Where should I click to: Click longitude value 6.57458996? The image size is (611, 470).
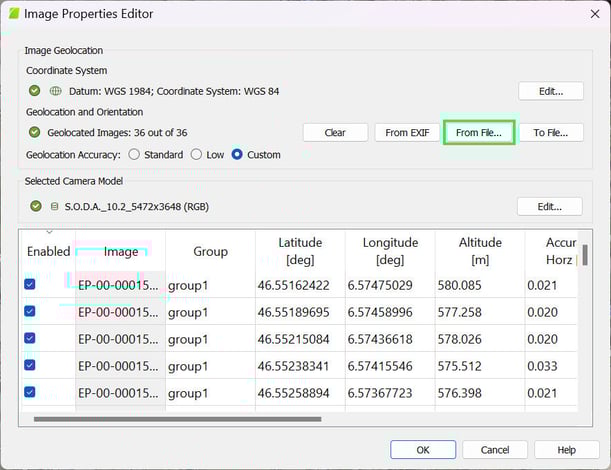380,312
